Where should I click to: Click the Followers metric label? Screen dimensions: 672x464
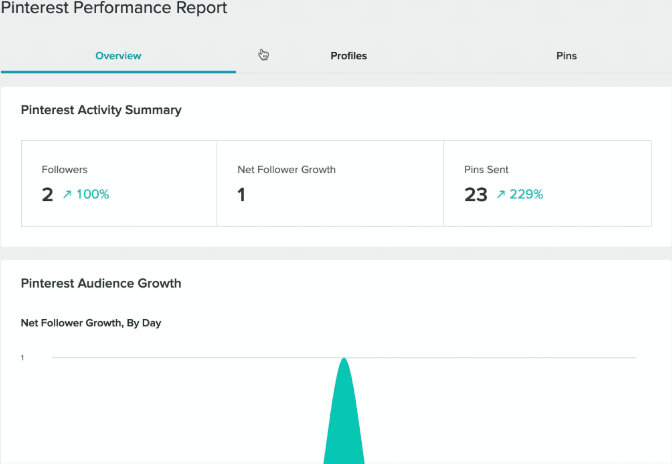coord(65,170)
